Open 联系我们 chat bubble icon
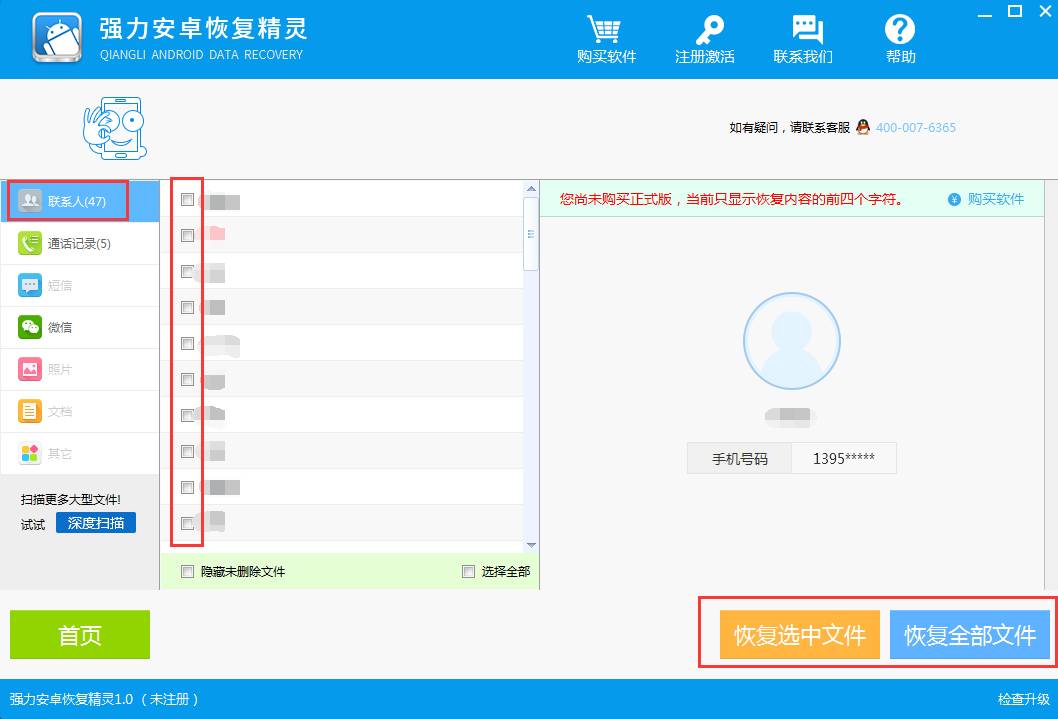1058x719 pixels. [x=806, y=31]
